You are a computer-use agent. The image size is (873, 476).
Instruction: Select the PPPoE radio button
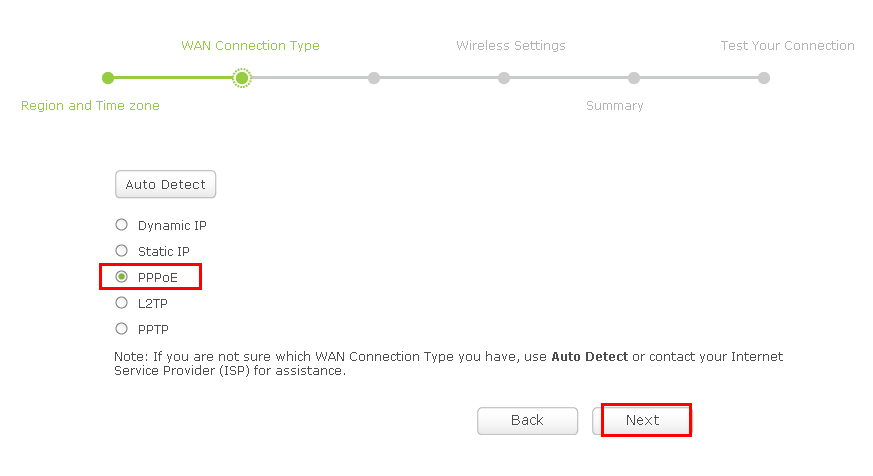pyautogui.click(x=121, y=277)
